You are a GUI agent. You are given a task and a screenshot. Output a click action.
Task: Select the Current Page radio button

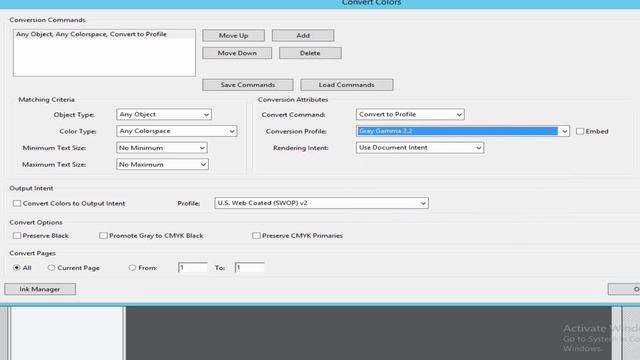[51, 268]
